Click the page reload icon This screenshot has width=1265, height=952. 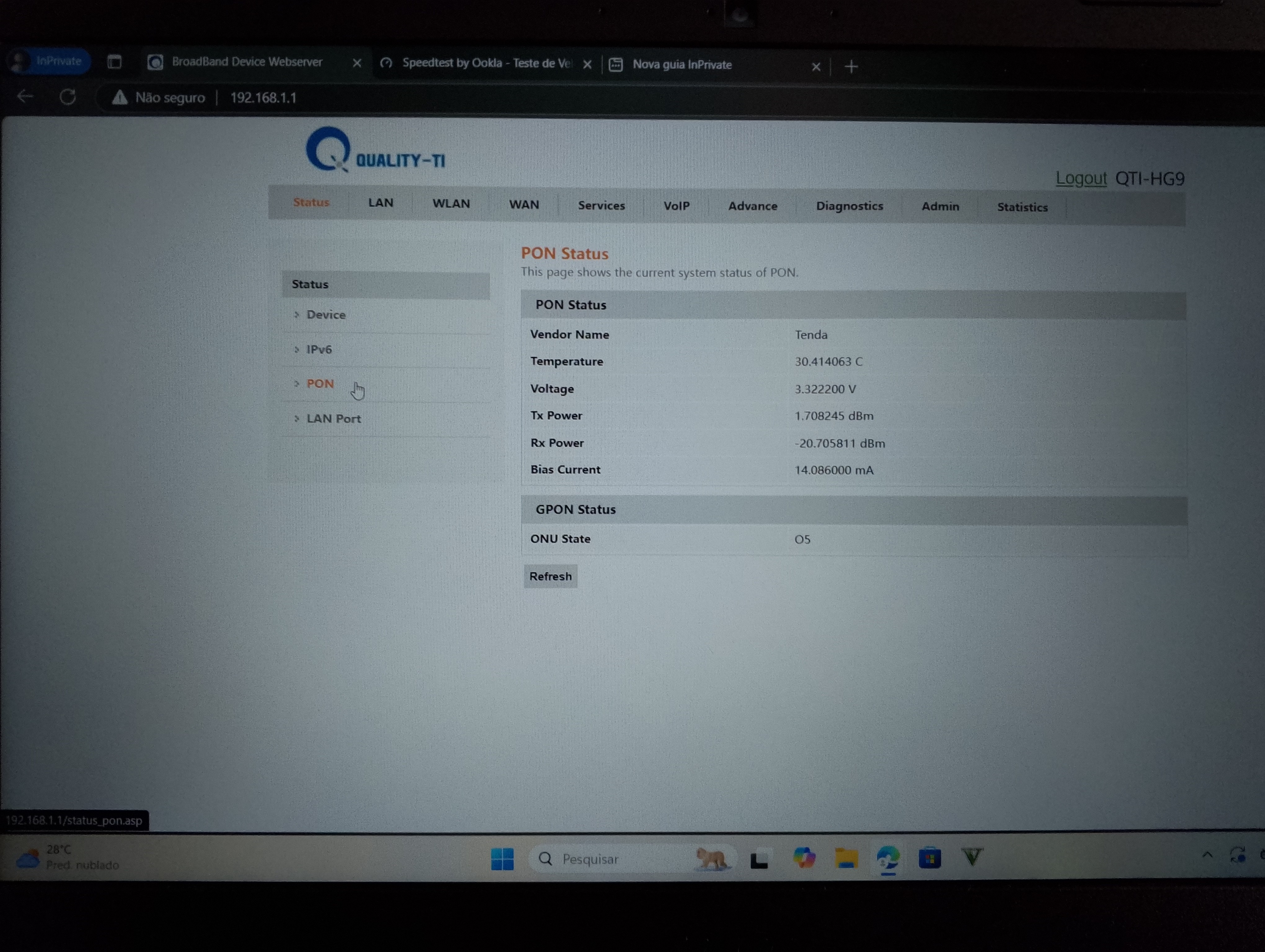68,97
